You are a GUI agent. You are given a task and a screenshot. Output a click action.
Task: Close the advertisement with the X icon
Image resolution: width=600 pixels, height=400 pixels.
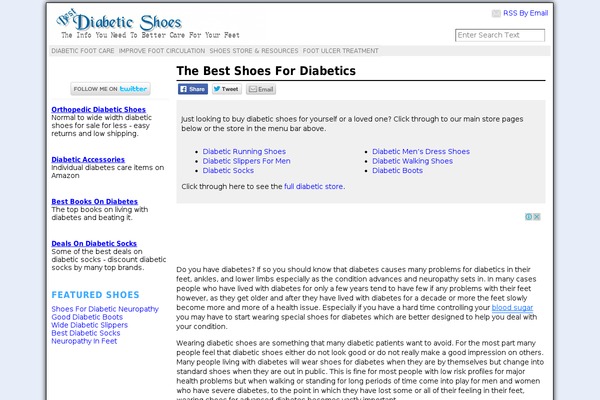coord(537,217)
